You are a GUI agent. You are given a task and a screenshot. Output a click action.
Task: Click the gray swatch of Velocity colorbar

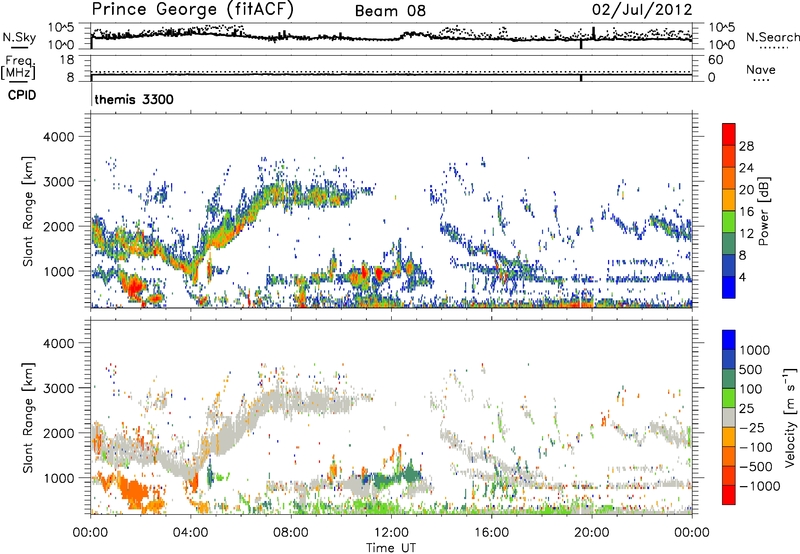(x=729, y=417)
